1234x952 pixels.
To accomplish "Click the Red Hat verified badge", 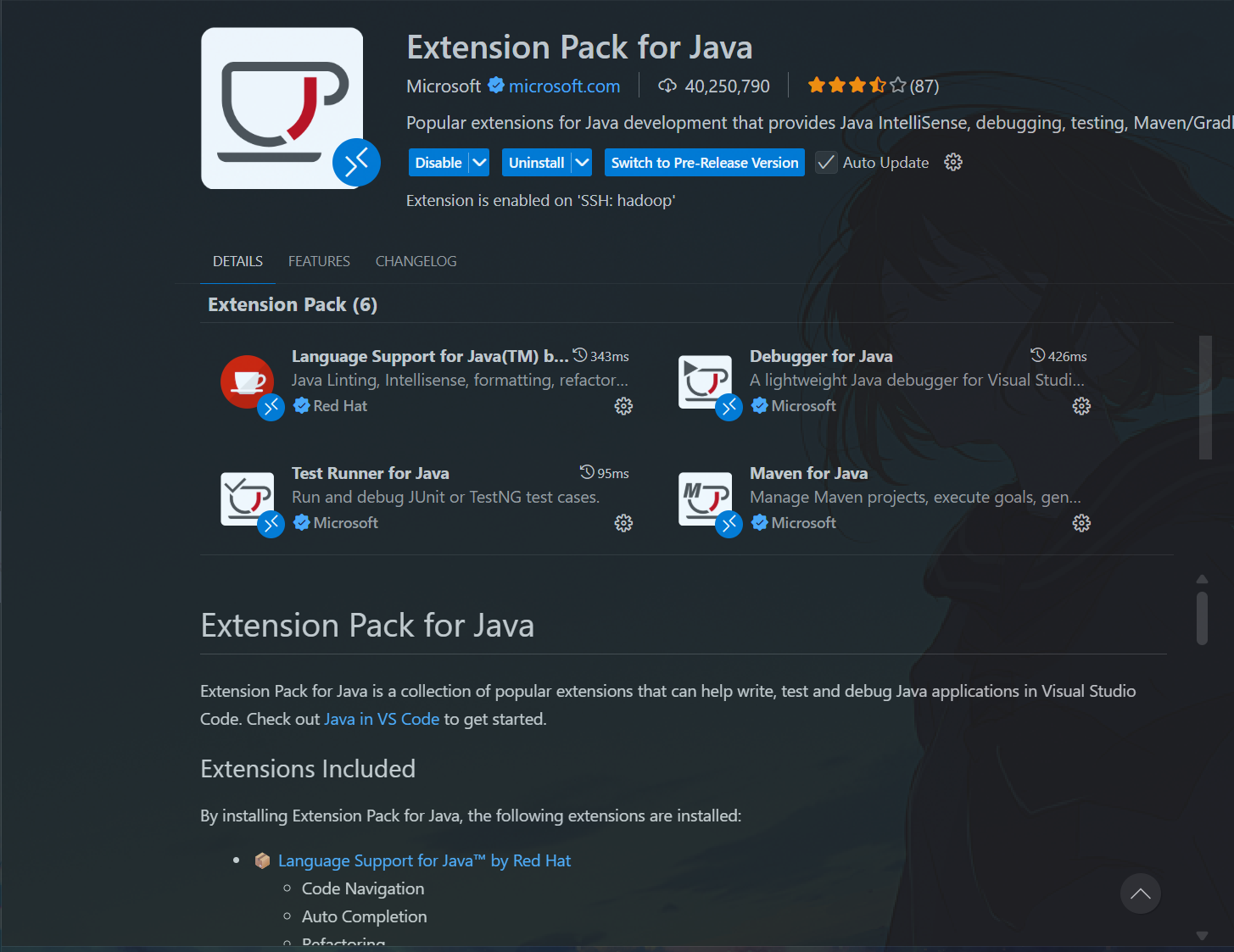I will (x=301, y=405).
